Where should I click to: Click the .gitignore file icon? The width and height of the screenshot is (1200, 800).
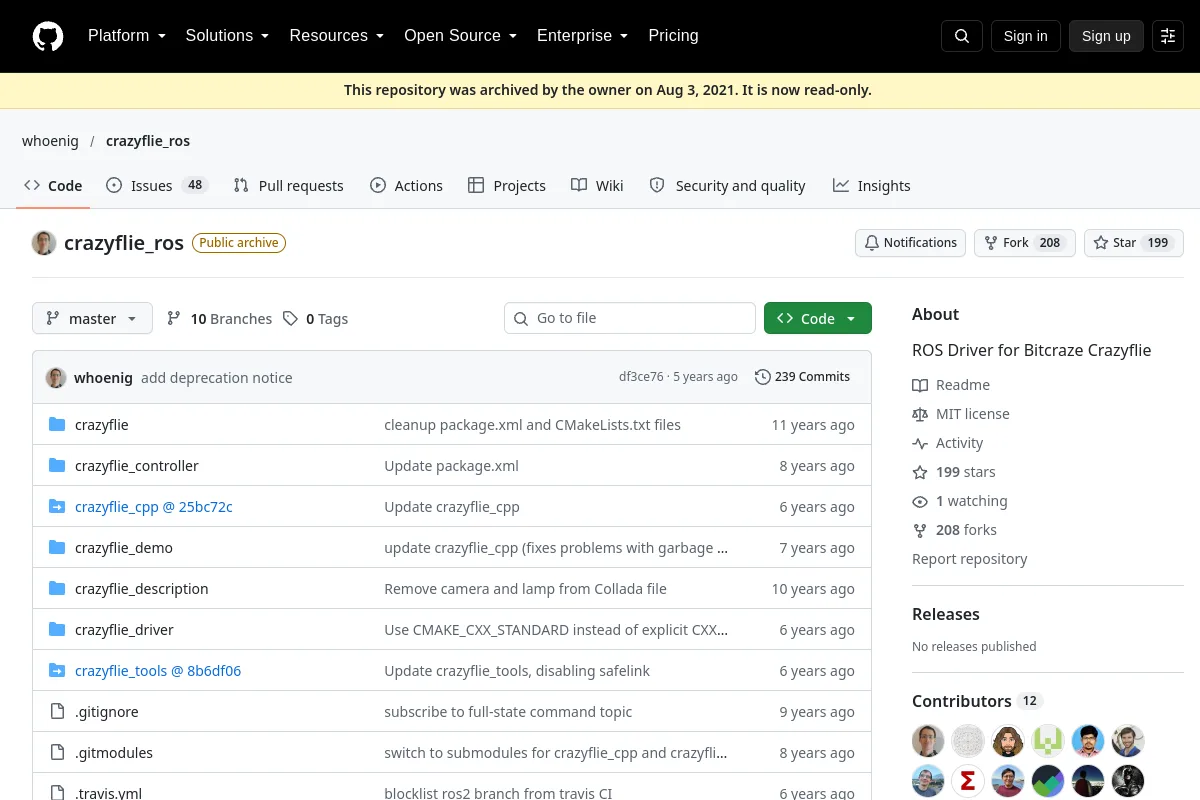point(57,712)
